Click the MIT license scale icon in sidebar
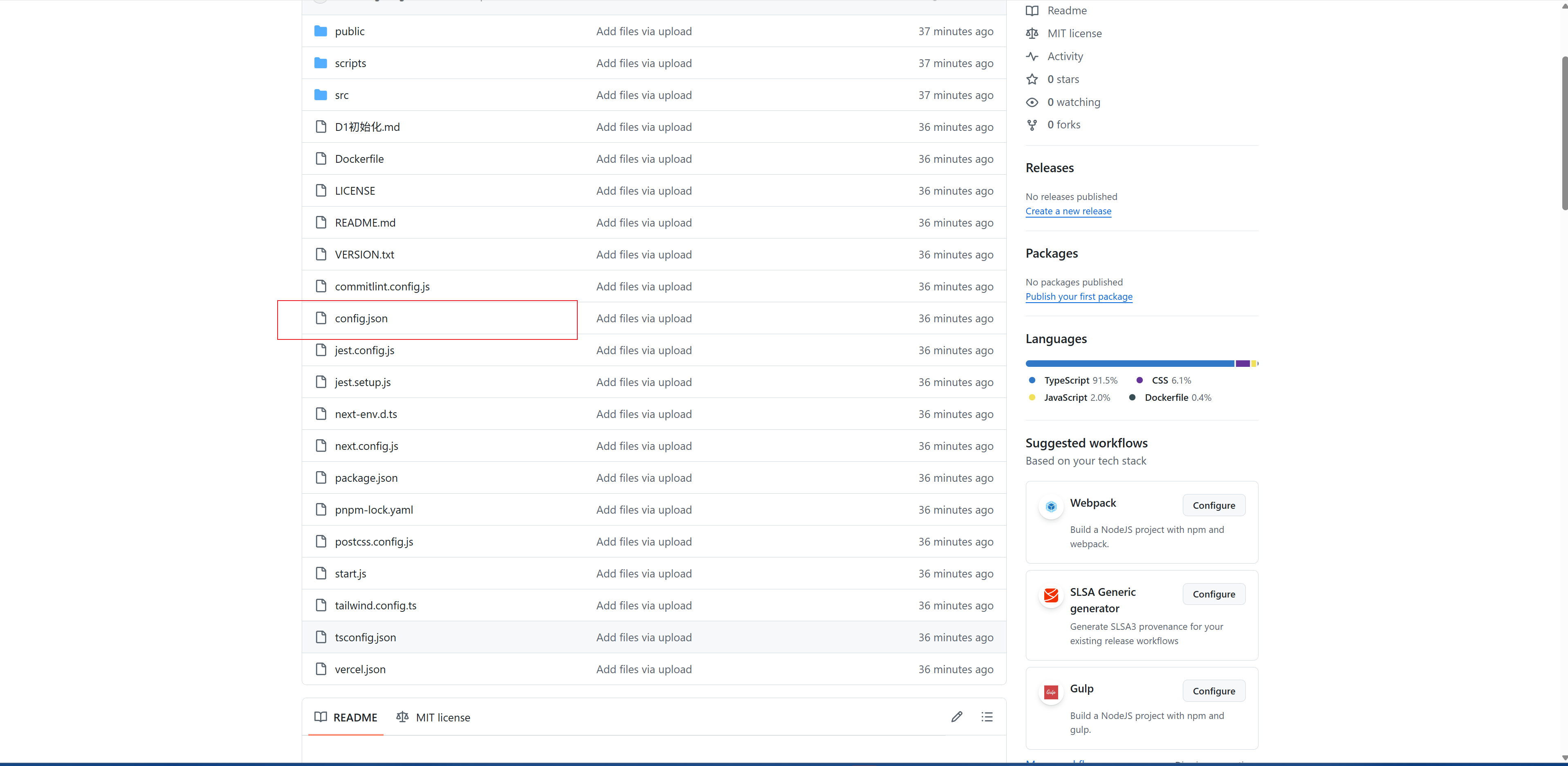Image resolution: width=1568 pixels, height=766 pixels. pyautogui.click(x=1032, y=34)
